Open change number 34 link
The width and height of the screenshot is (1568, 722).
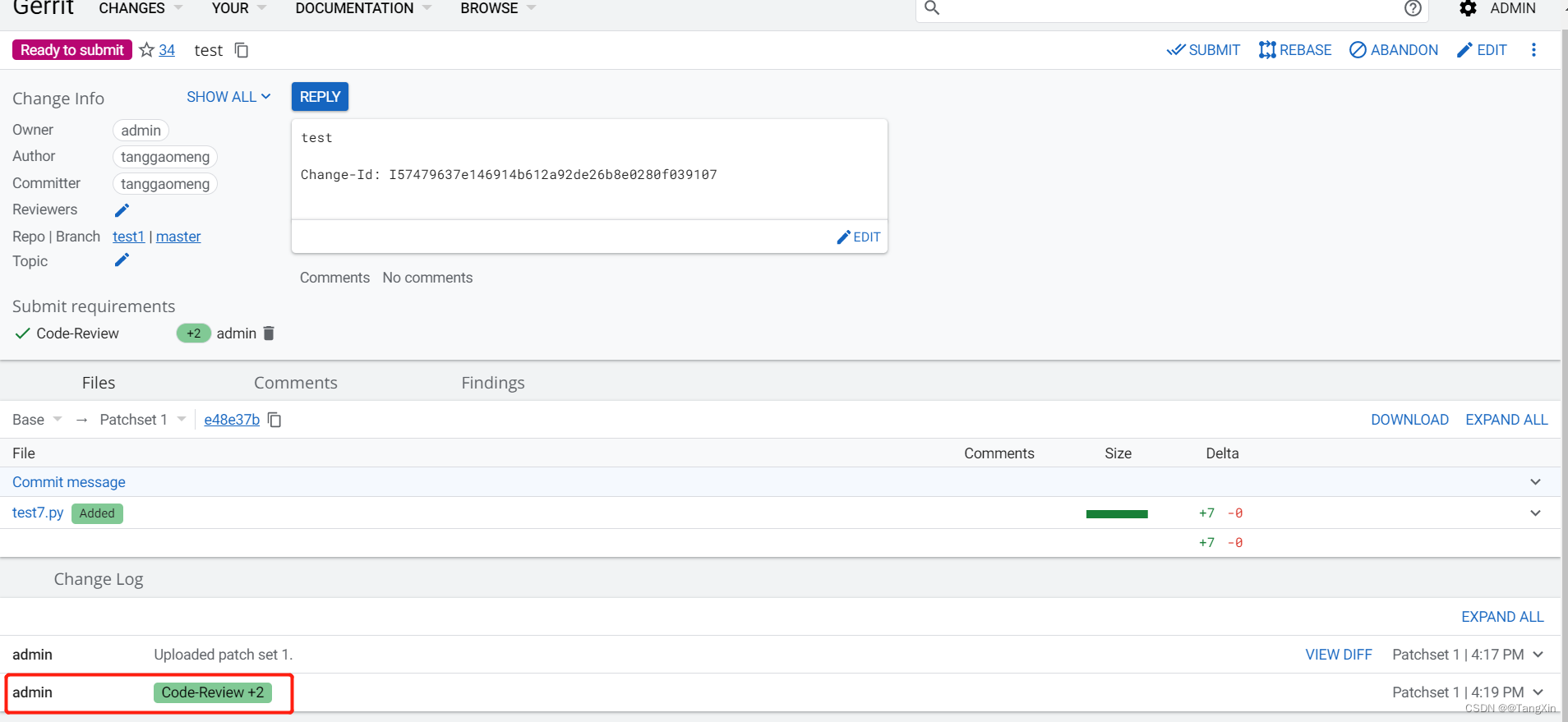coord(167,50)
